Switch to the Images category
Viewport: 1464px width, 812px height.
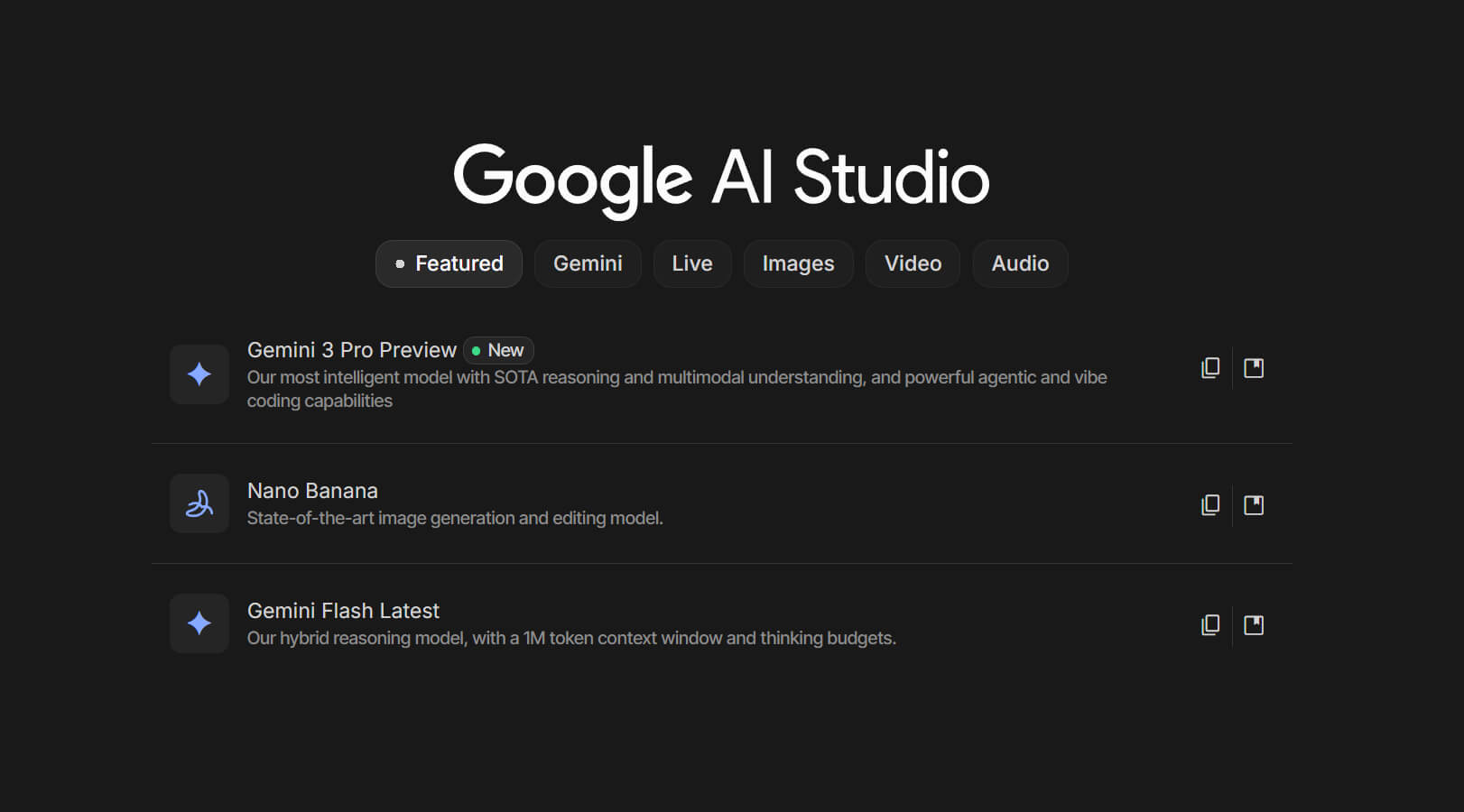pos(798,263)
